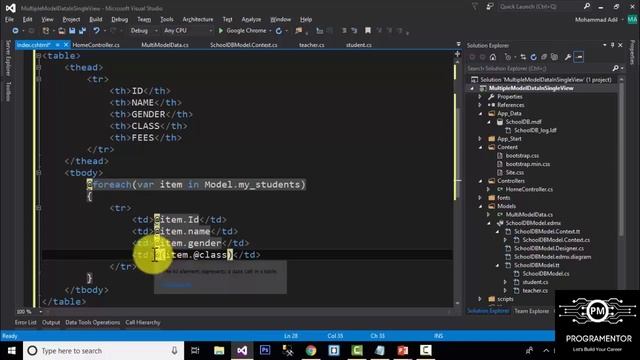Image resolution: width=640 pixels, height=360 pixels.
Task: Select SchoolDBModel.edmx in Solution Explorer
Action: [x=533, y=223]
